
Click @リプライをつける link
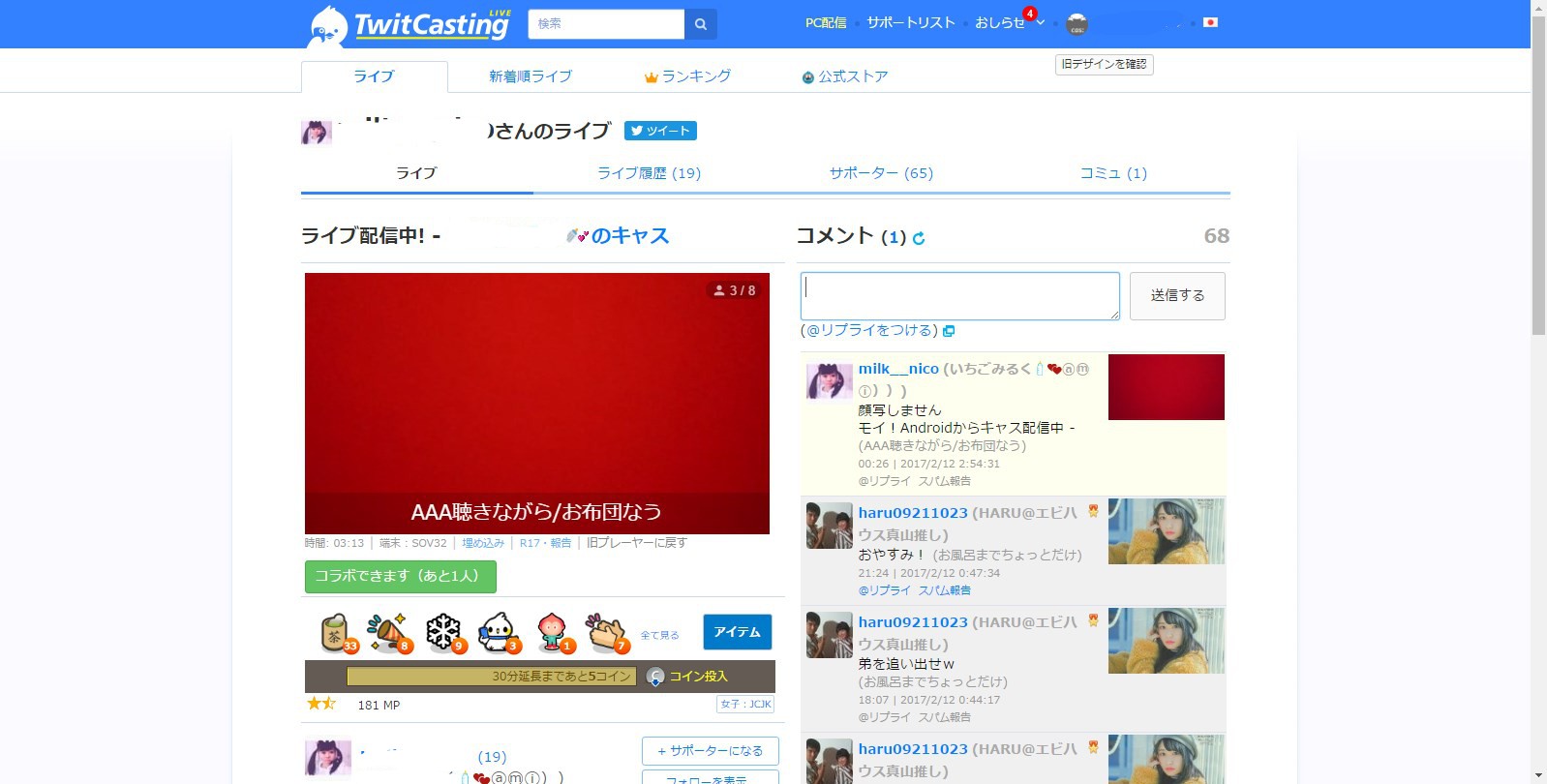click(x=869, y=330)
